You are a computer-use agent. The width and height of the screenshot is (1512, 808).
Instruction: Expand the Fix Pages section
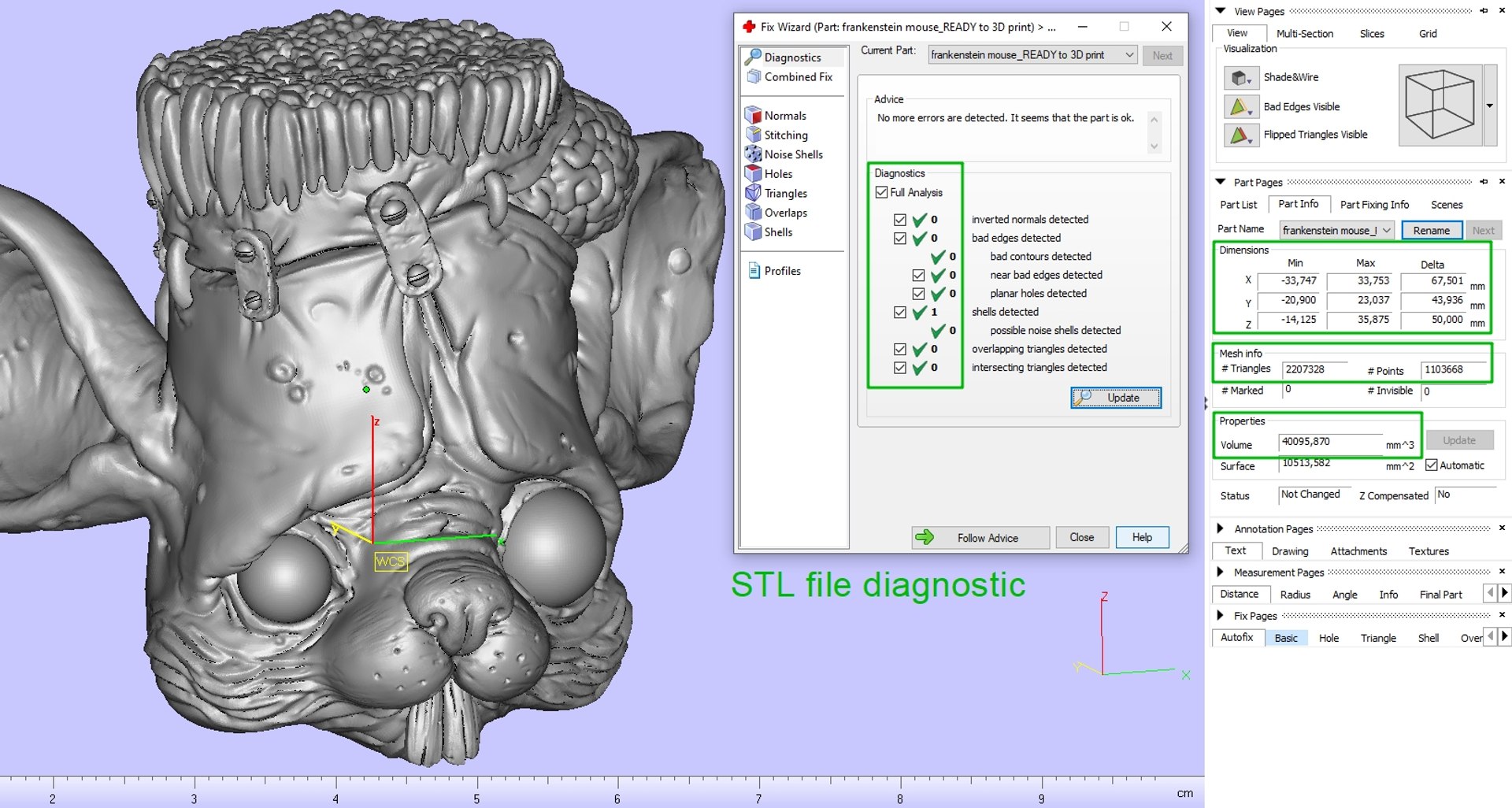tap(1221, 615)
